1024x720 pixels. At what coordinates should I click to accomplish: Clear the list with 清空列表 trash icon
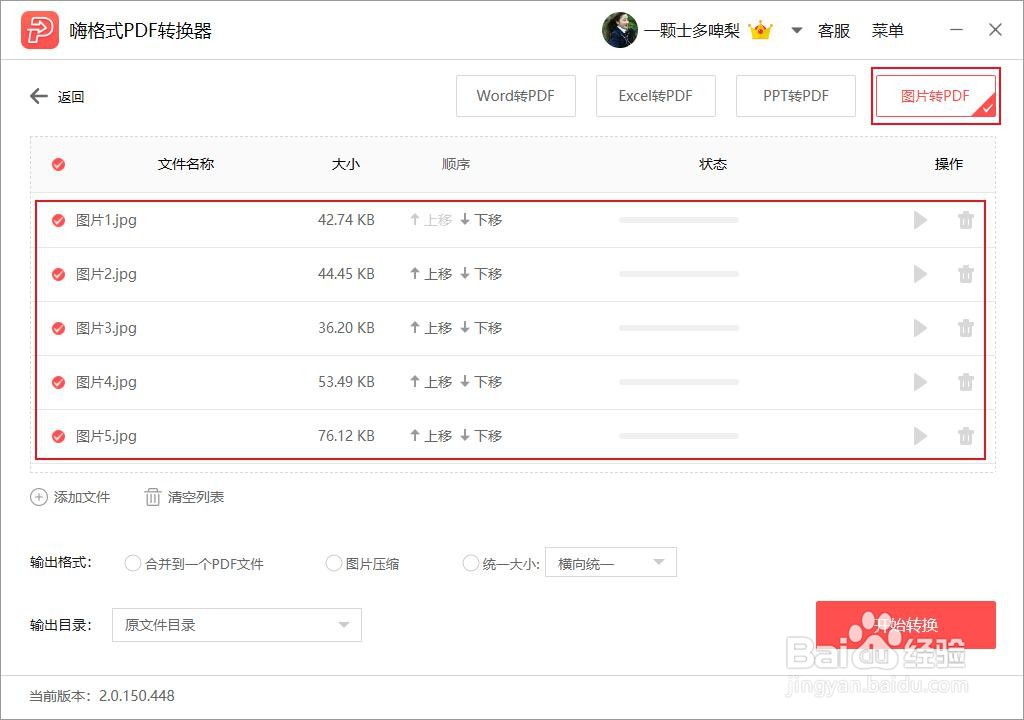155,496
